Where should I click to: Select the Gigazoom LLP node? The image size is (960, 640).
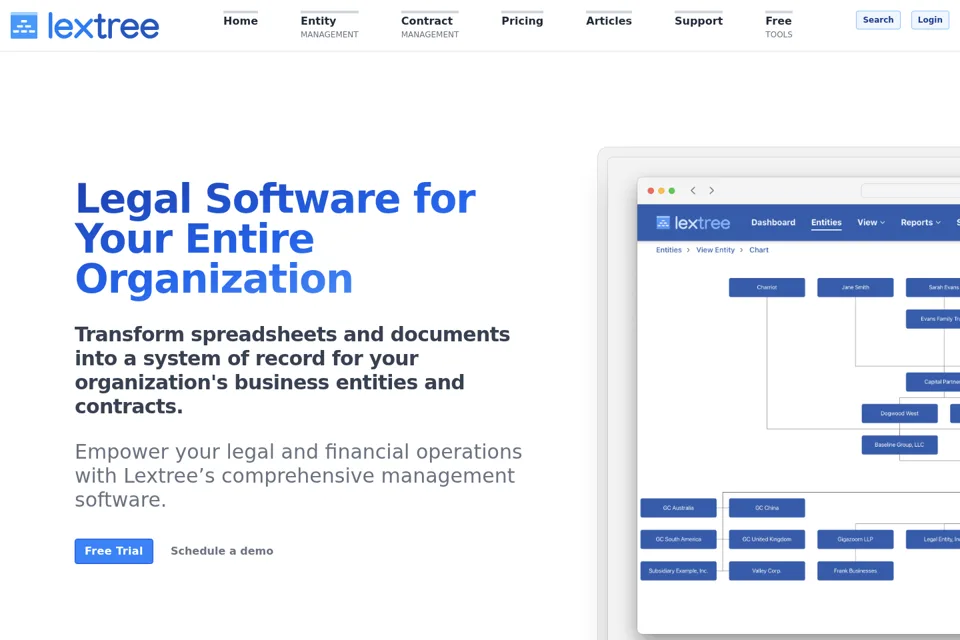tap(855, 540)
